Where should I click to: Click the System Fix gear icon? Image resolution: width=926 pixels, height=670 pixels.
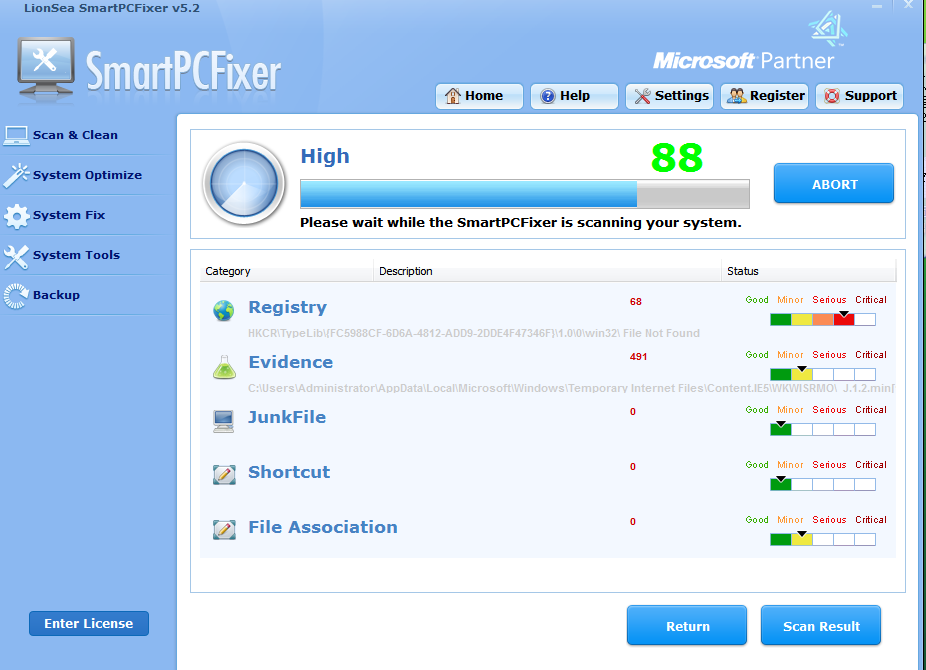pos(16,215)
